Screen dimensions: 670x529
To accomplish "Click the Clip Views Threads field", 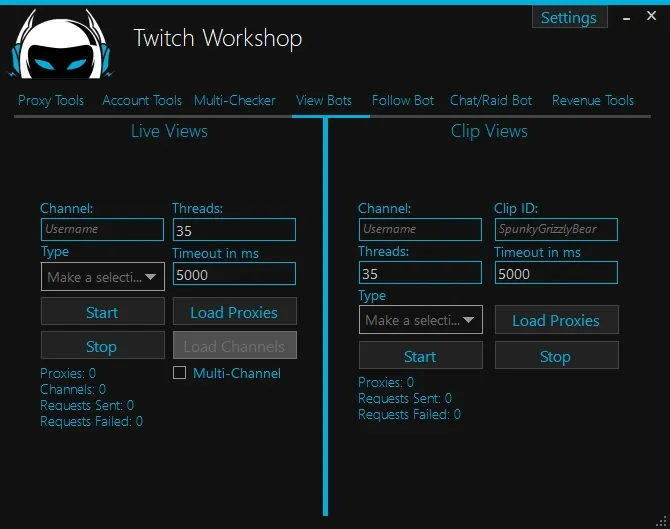I will (420, 273).
